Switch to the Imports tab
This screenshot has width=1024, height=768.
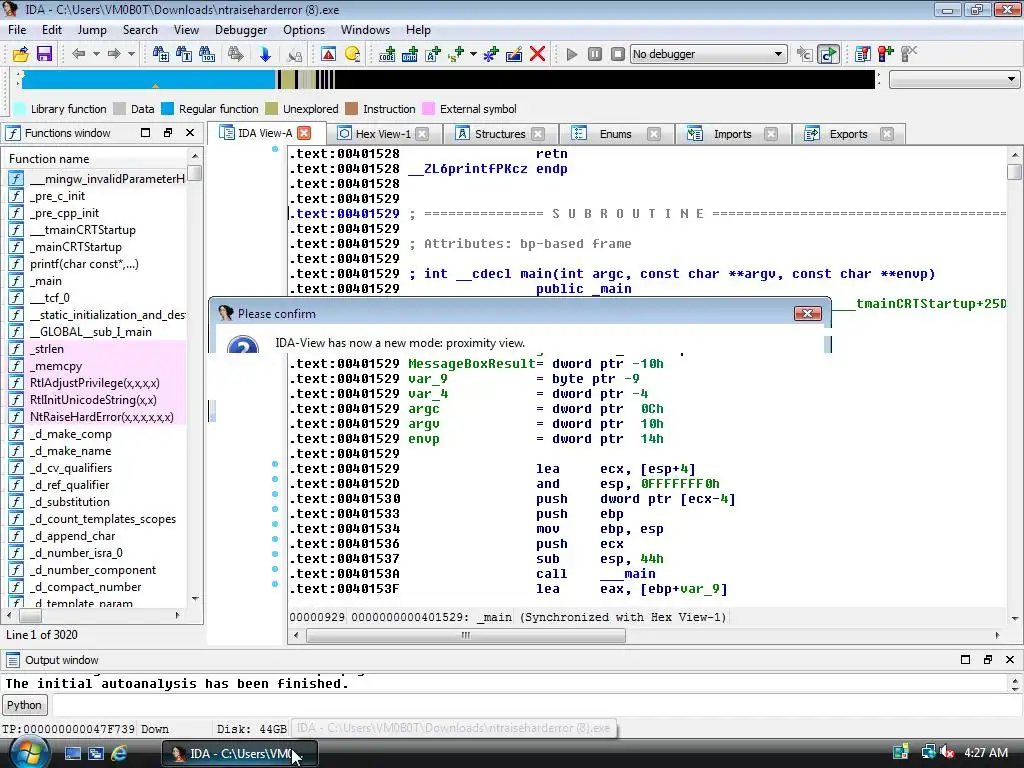coord(732,134)
